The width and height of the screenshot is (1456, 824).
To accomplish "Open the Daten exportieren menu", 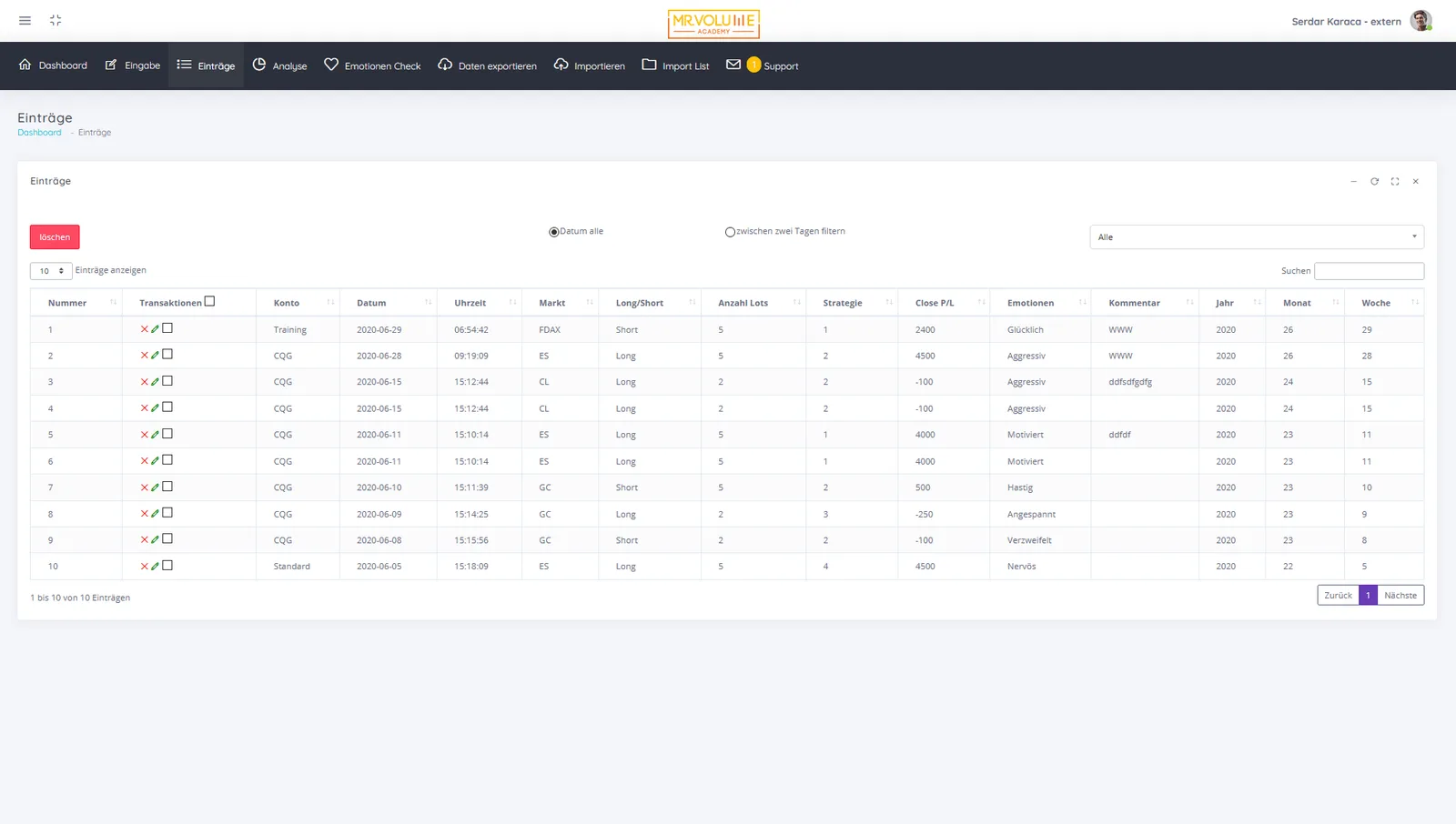I will (487, 65).
